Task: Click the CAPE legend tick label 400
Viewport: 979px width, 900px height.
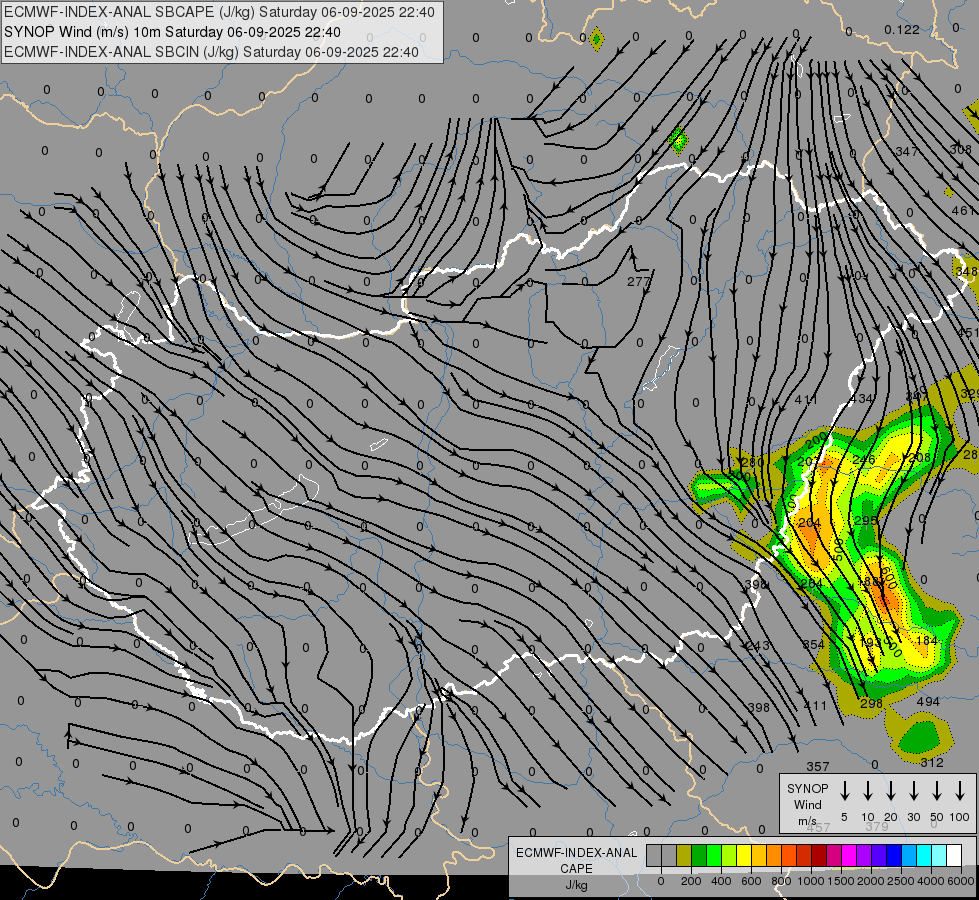Action: click(721, 881)
